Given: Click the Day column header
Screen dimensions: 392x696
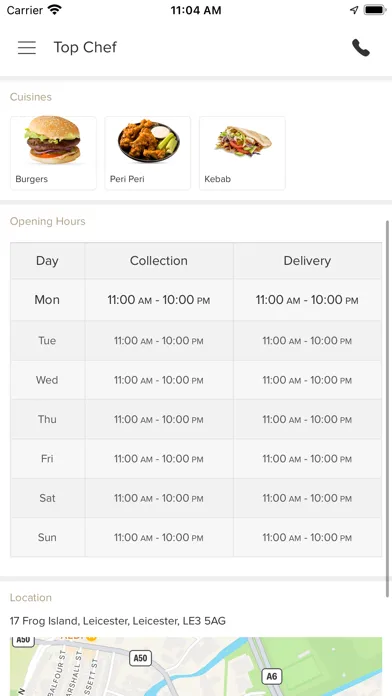Looking at the screenshot, I should tap(48, 261).
